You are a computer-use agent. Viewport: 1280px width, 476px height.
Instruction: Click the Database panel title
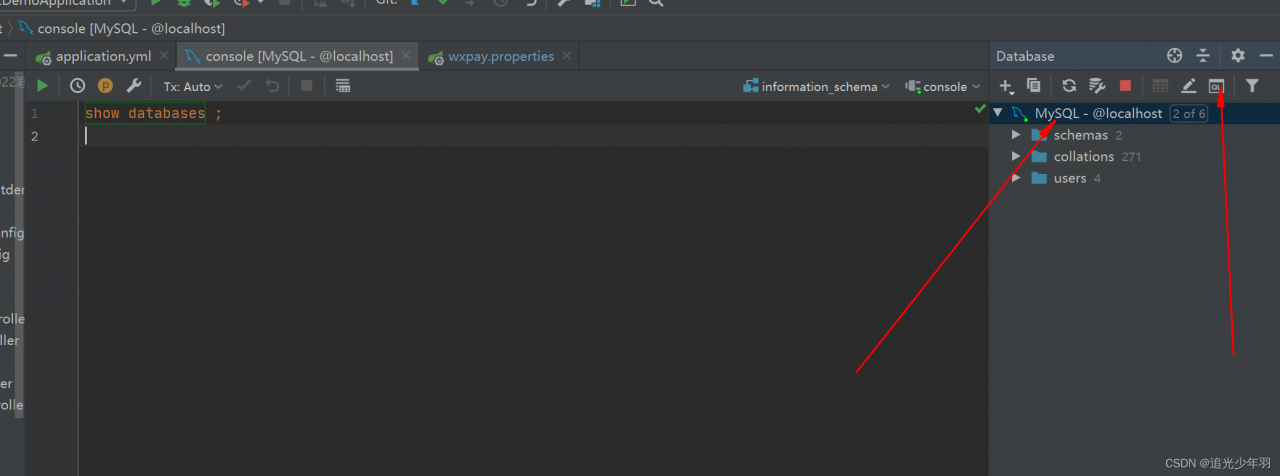(1025, 56)
